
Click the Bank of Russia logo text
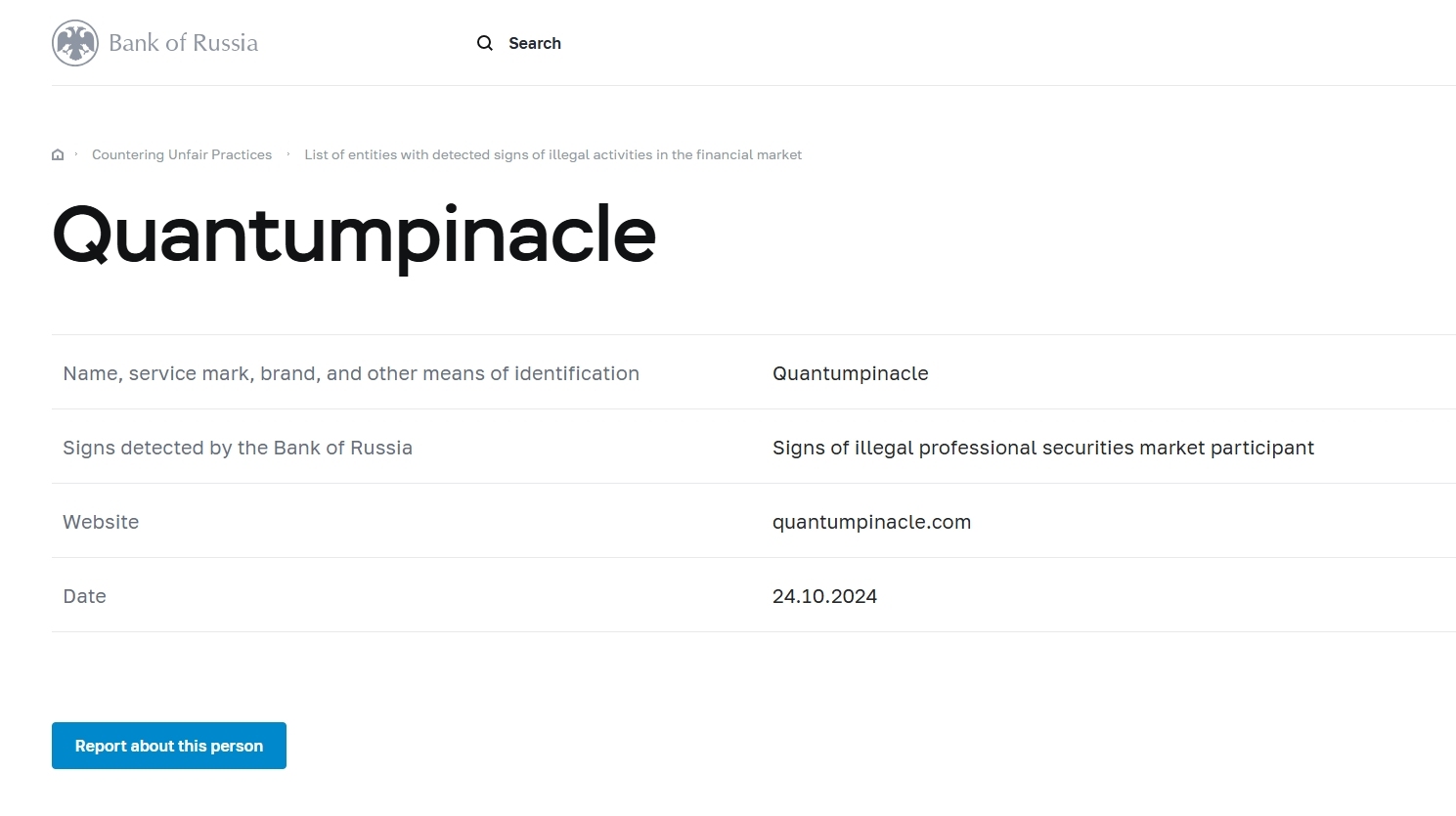[x=184, y=43]
